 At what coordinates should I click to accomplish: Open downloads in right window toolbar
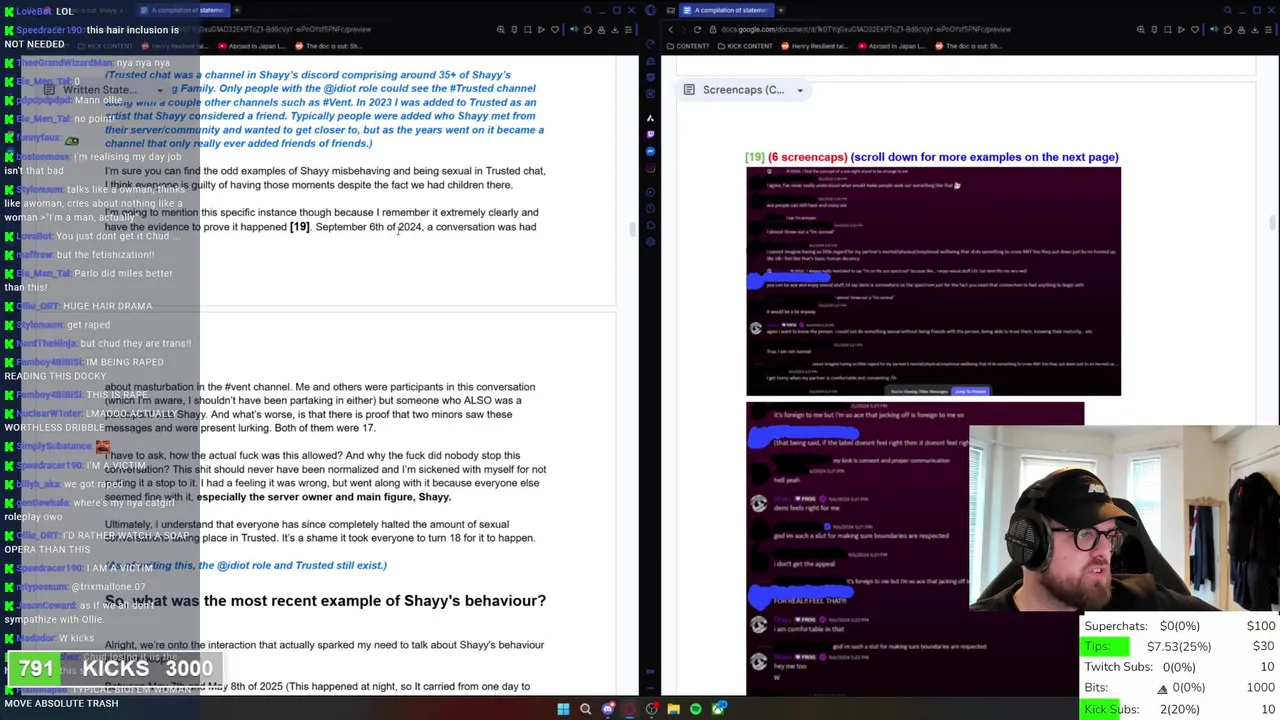pos(1255,30)
